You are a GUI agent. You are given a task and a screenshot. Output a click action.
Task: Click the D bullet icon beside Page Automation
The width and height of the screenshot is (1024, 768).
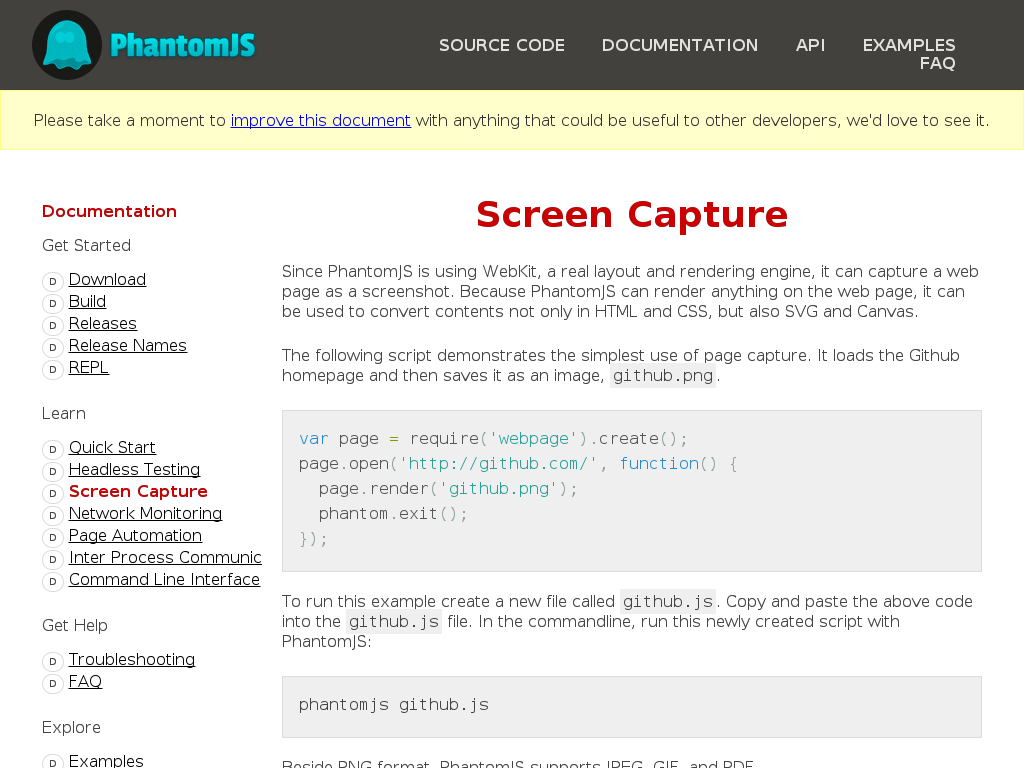tap(53, 537)
